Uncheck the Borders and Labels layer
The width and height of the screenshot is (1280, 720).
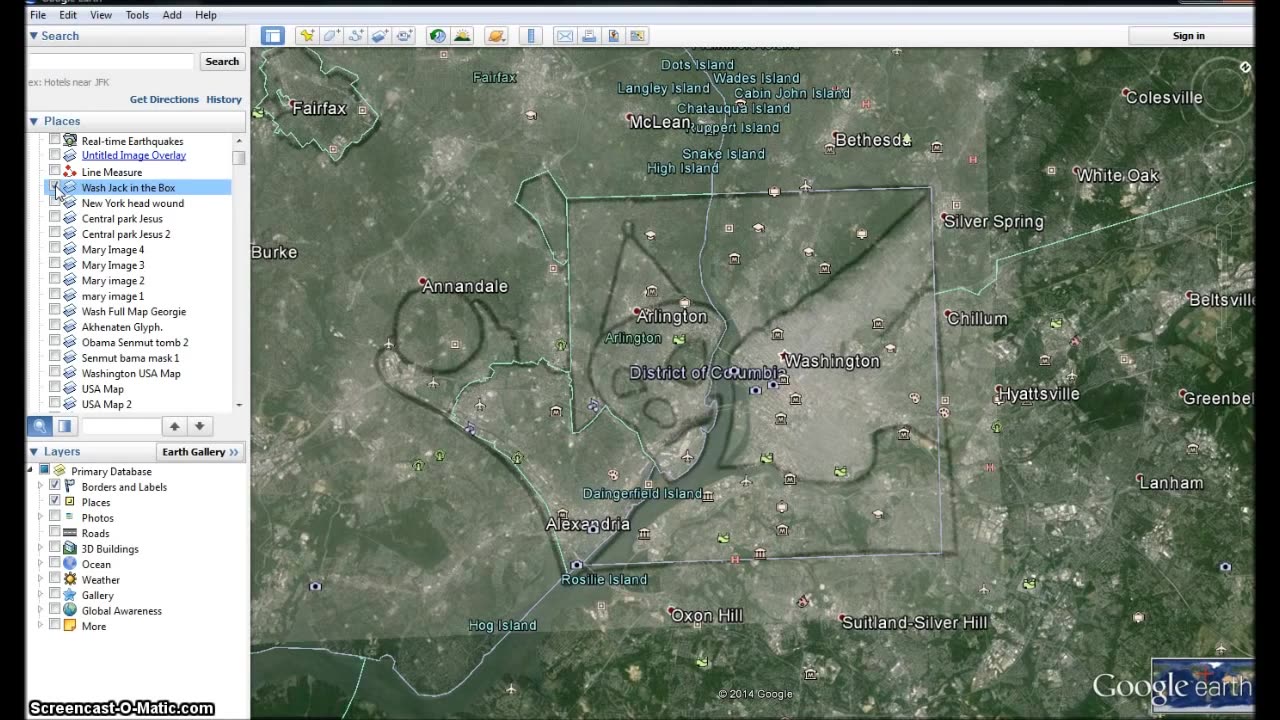pyautogui.click(x=55, y=486)
